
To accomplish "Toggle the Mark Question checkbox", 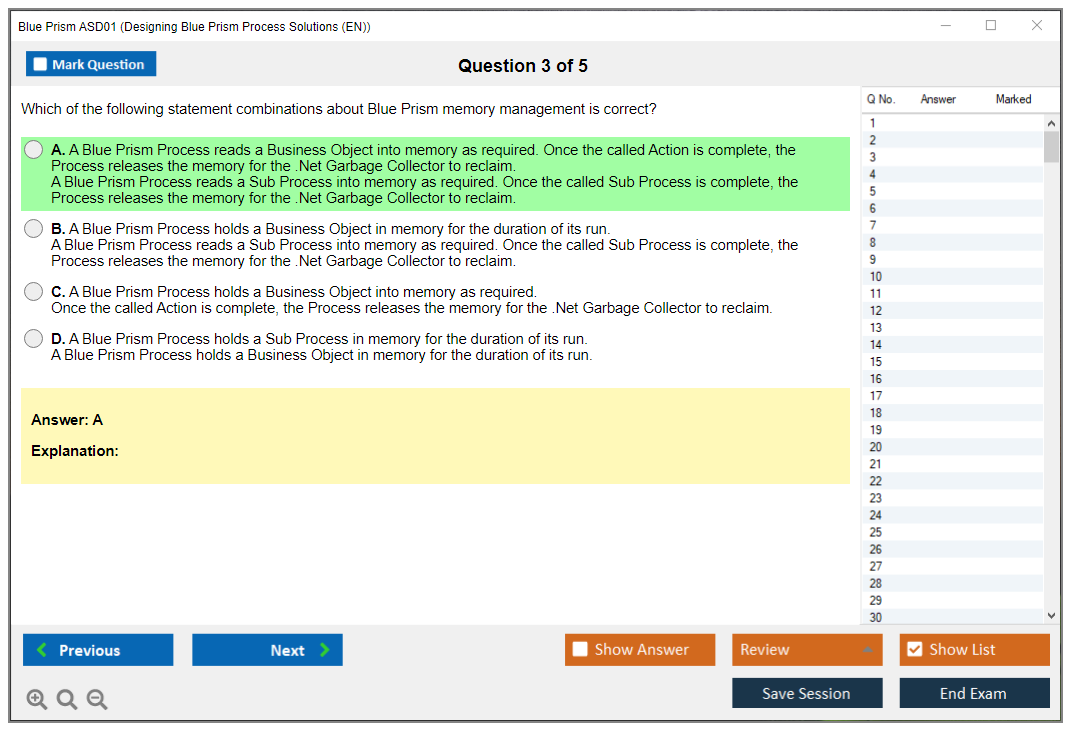I will pos(41,65).
